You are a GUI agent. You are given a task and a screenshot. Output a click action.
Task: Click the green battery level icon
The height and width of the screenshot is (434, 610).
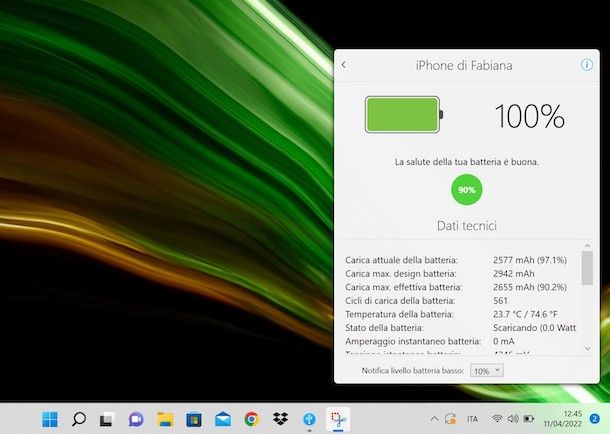tap(403, 115)
